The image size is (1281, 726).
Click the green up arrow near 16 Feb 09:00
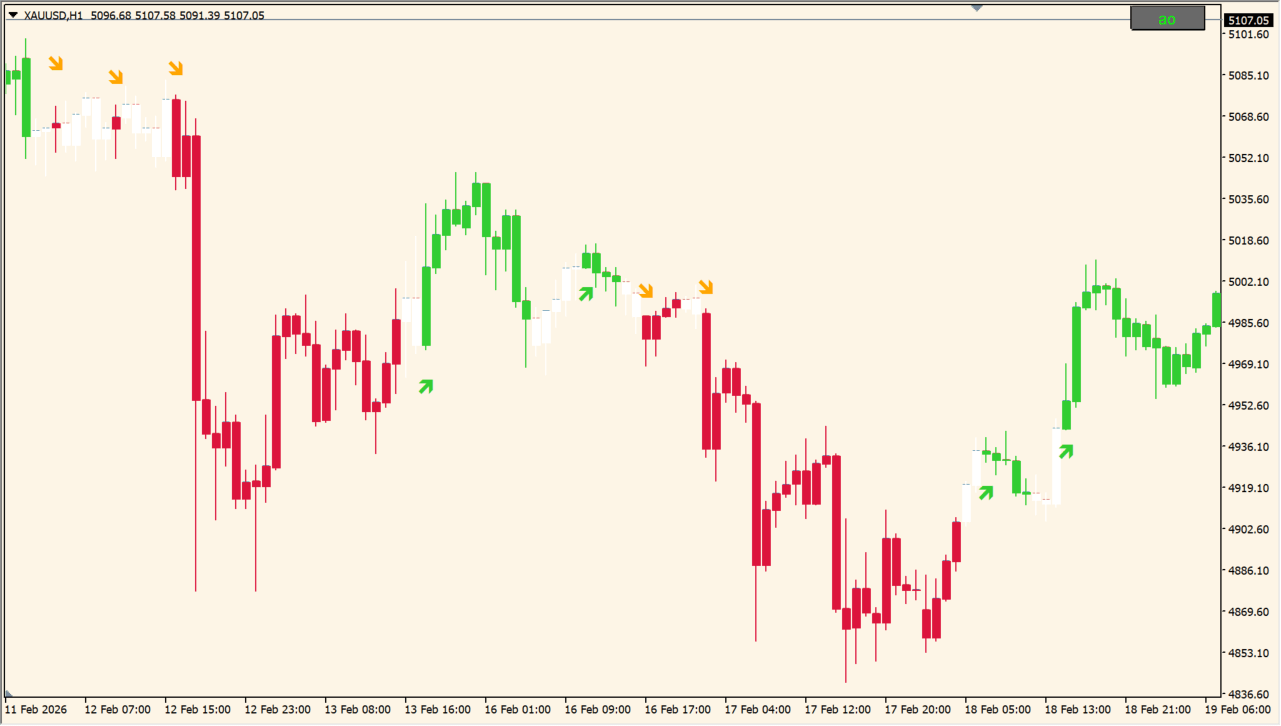coord(586,293)
